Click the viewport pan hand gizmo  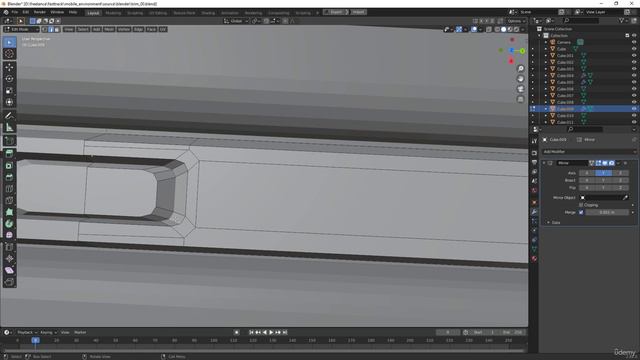pos(520,79)
